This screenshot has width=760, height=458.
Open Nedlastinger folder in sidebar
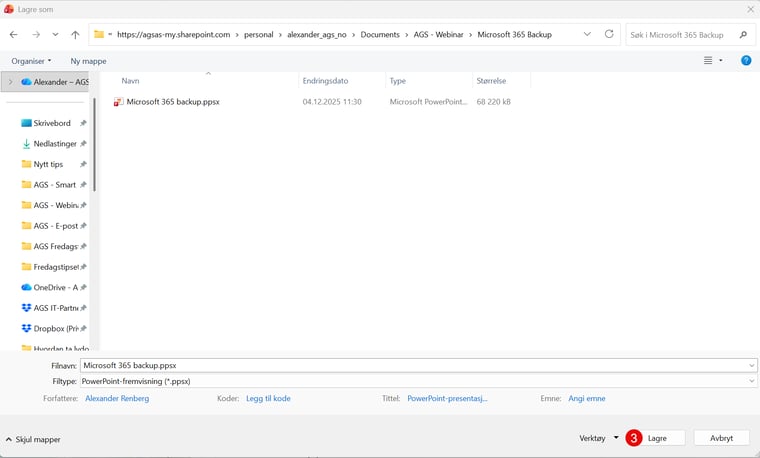coord(54,143)
